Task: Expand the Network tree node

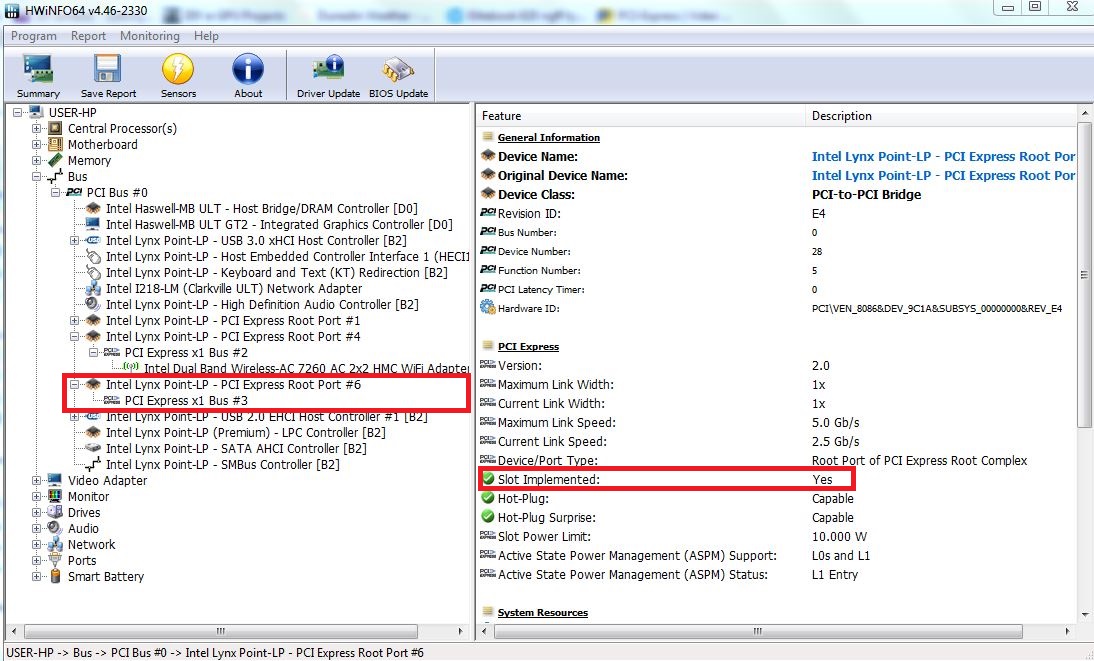Action: [36, 544]
